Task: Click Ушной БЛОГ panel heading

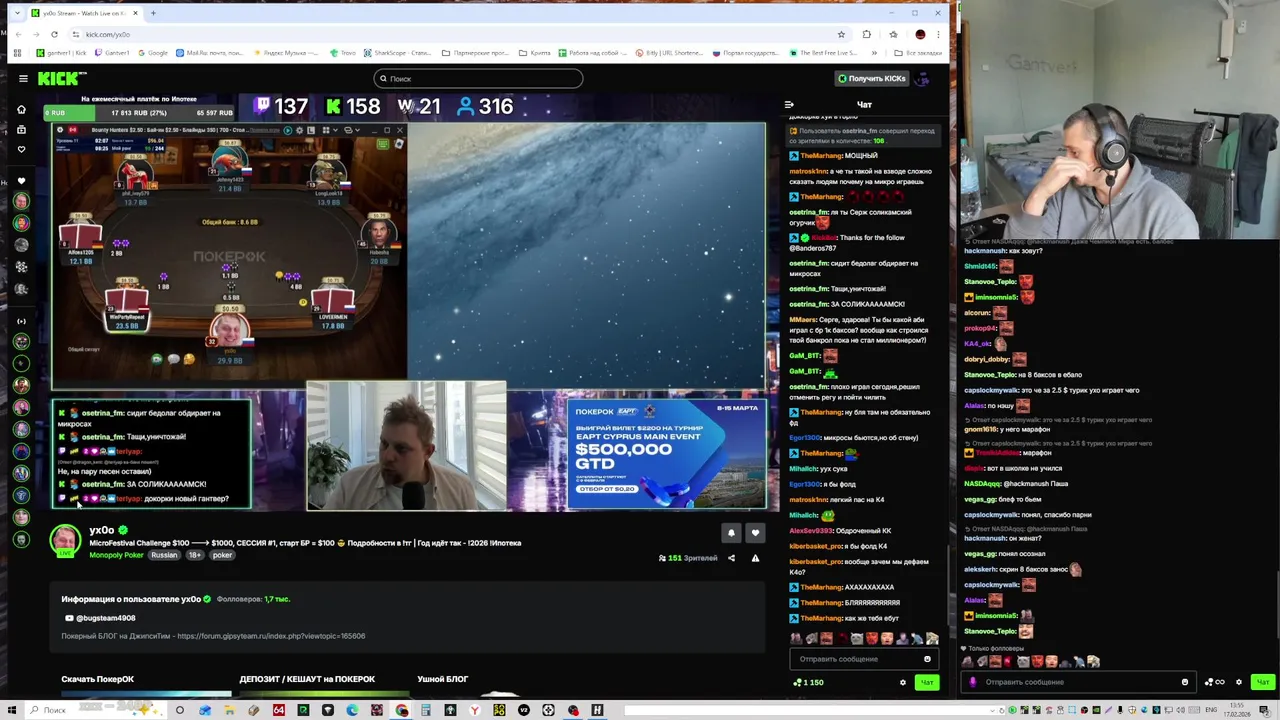Action: [443, 679]
